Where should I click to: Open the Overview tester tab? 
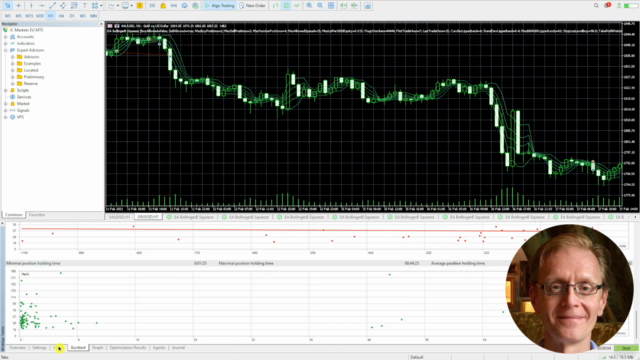tap(18, 348)
